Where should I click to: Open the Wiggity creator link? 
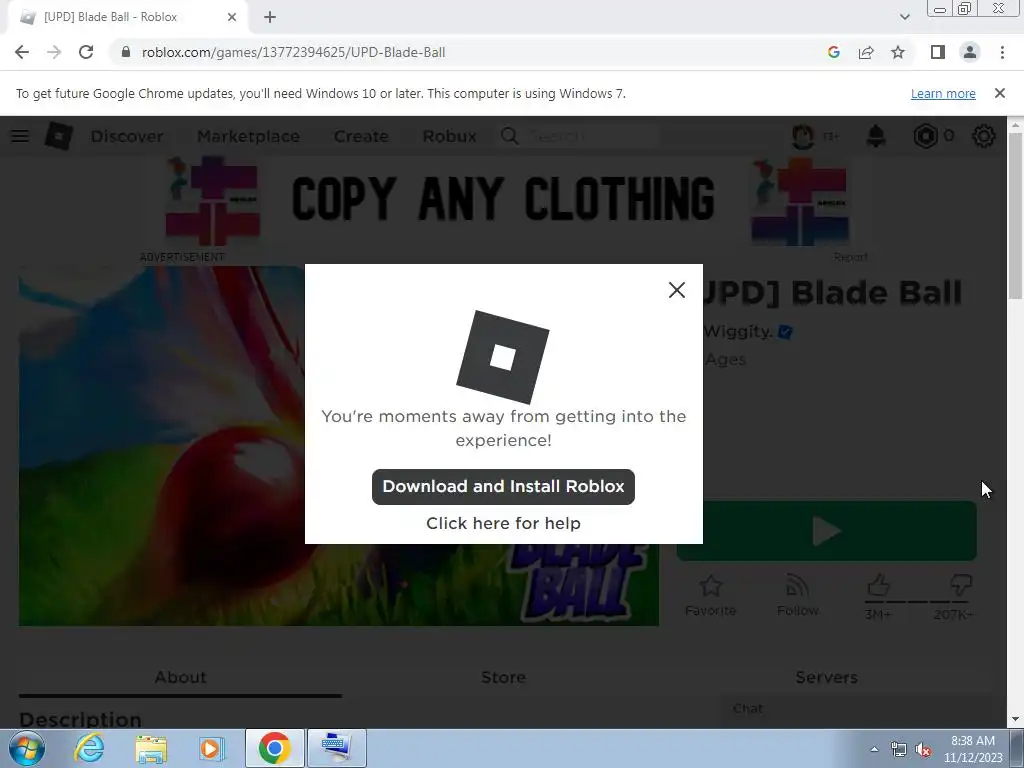click(738, 331)
